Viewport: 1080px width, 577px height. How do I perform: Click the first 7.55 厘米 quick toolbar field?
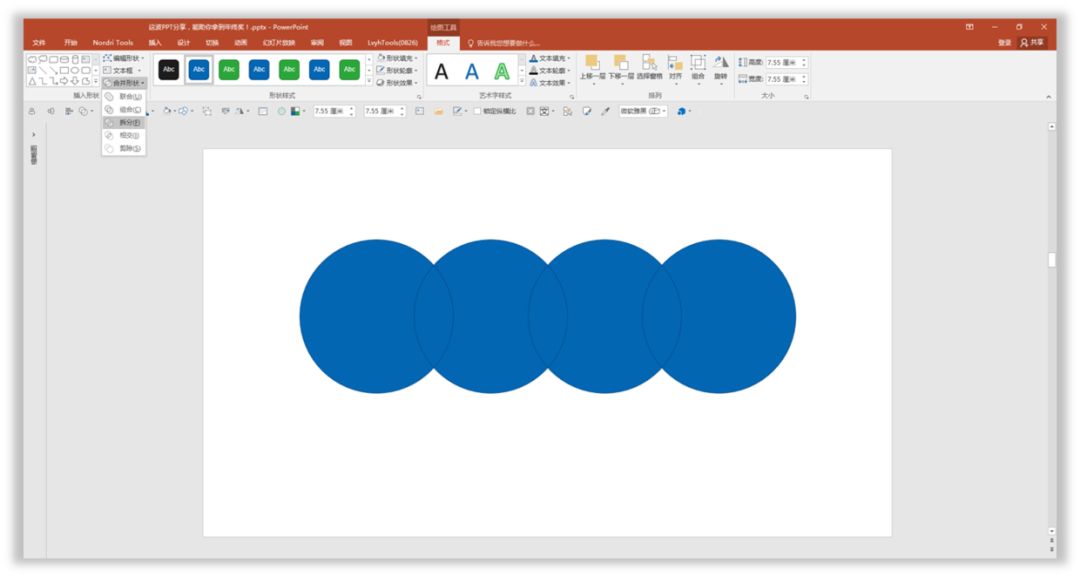334,111
